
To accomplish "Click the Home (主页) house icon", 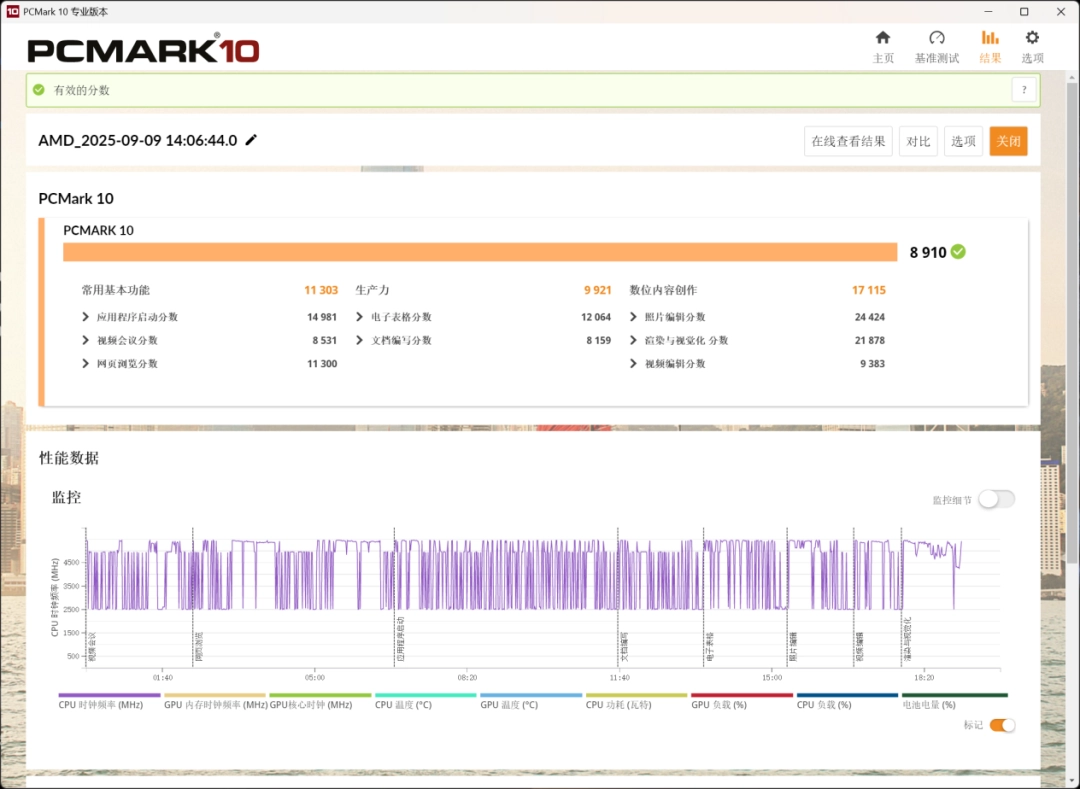I will [883, 38].
